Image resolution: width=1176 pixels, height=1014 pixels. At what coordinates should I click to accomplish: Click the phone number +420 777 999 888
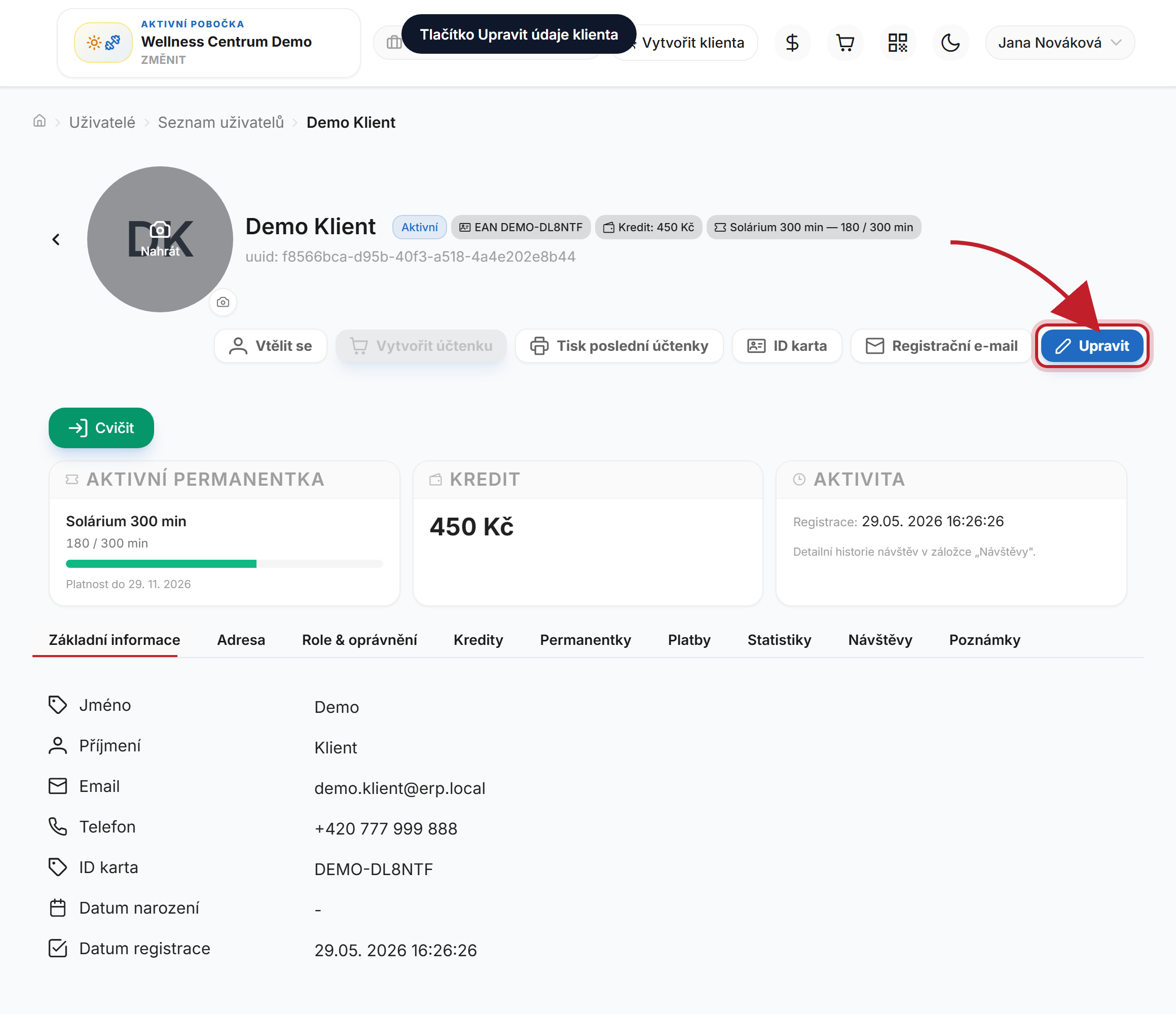385,829
